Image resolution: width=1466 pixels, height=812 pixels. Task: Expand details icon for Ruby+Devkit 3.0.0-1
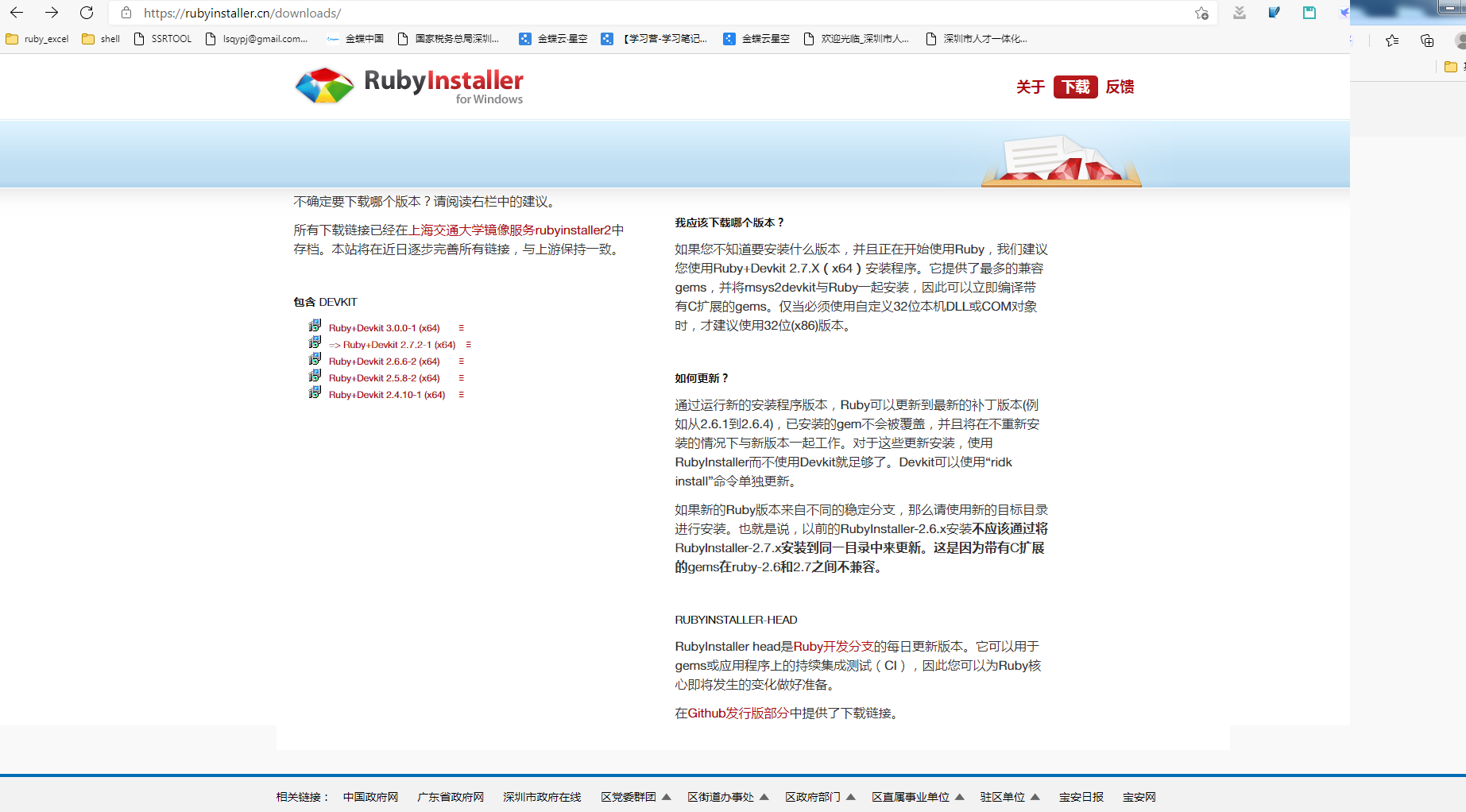pyautogui.click(x=461, y=328)
